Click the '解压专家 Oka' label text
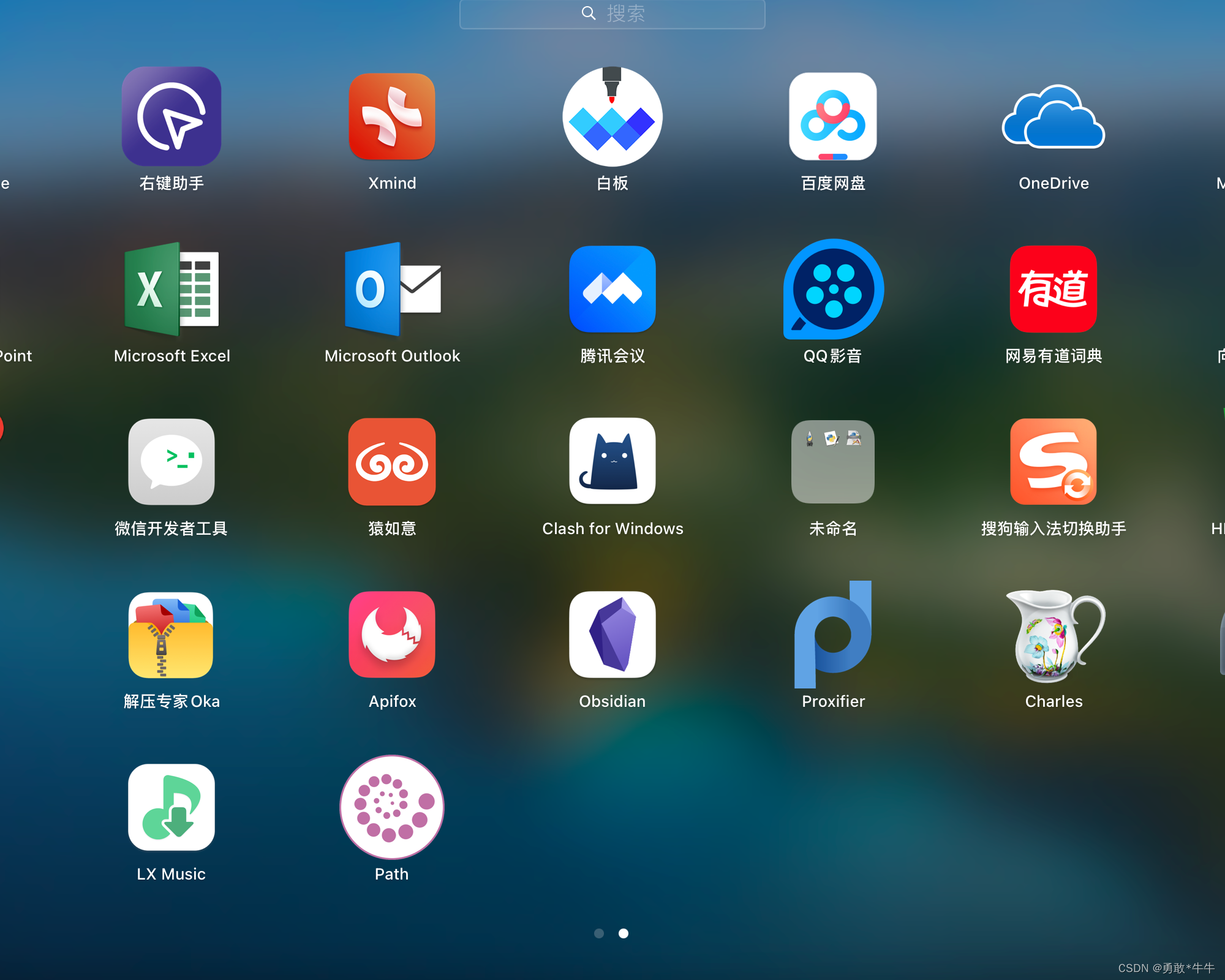The width and height of the screenshot is (1225, 980). (x=171, y=701)
